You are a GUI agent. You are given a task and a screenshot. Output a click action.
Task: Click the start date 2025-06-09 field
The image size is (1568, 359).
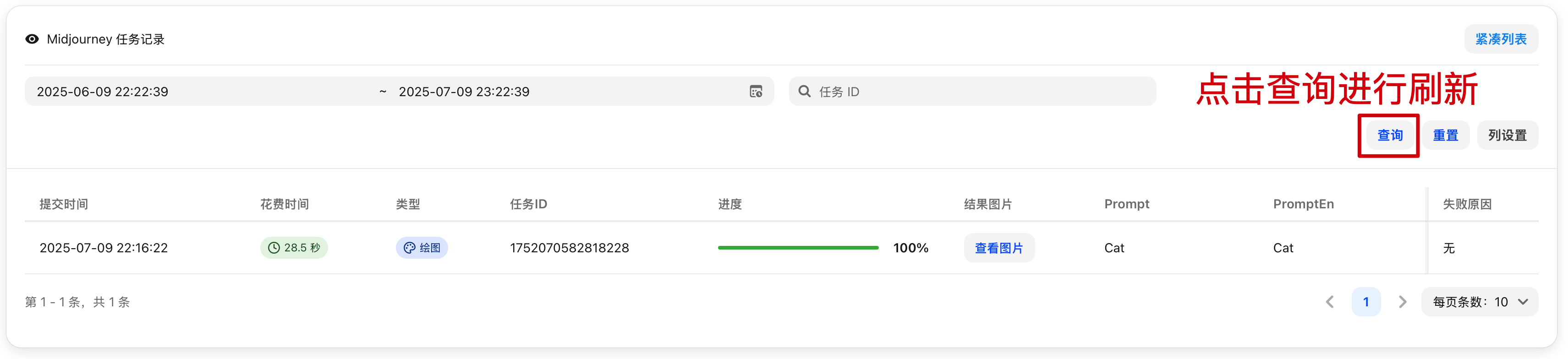(102, 91)
